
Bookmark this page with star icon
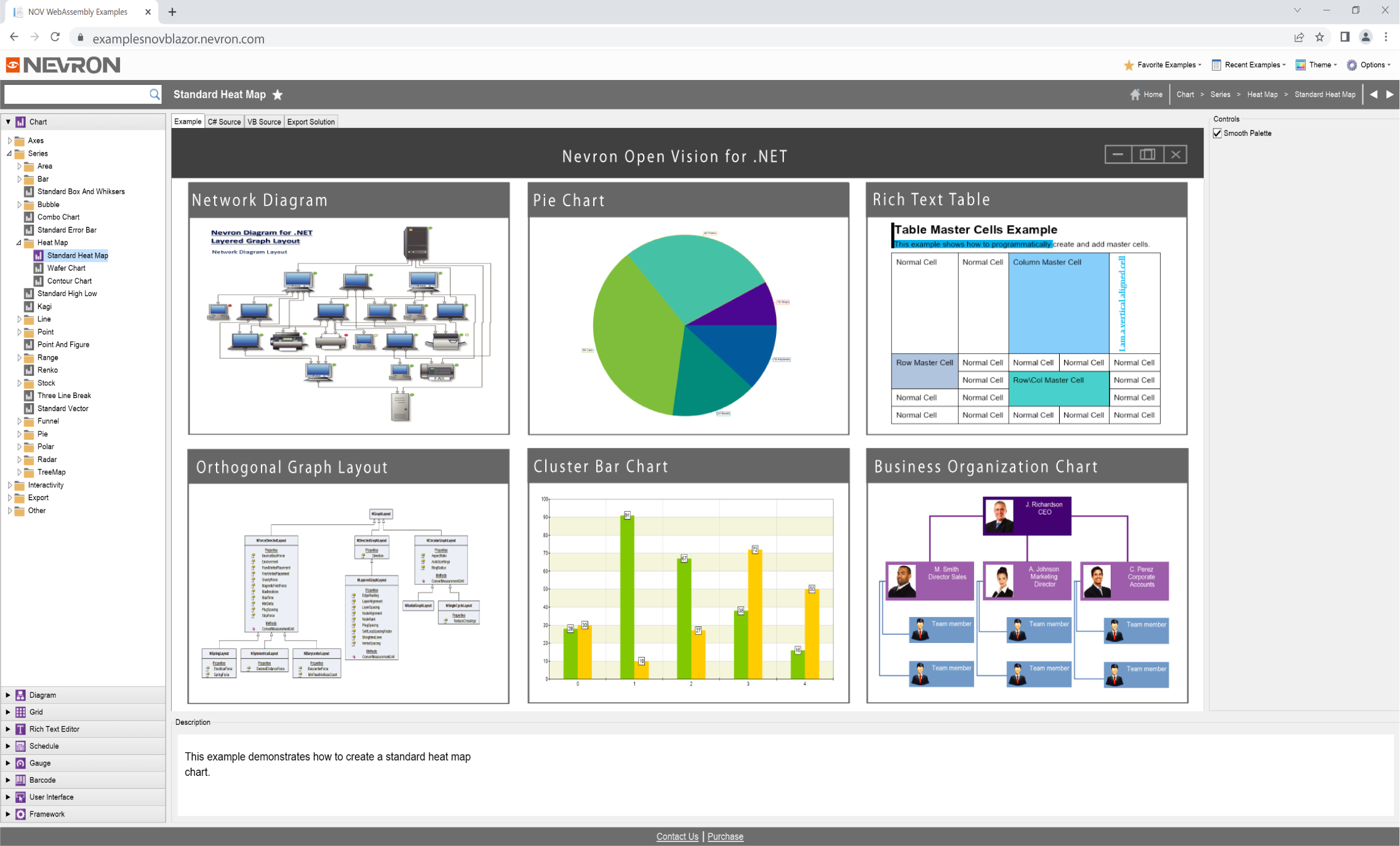[1319, 38]
